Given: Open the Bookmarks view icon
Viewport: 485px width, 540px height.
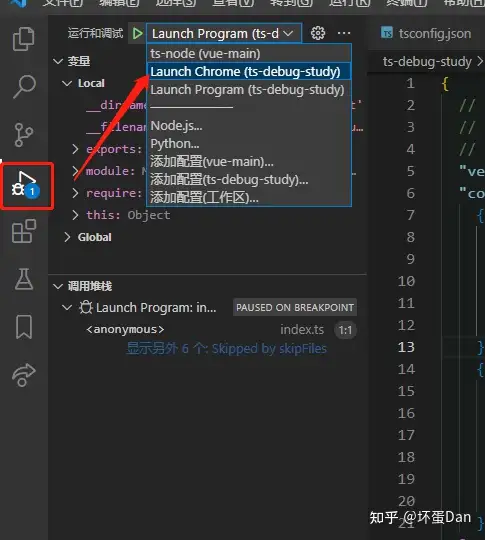Looking at the screenshot, I should 24,326.
